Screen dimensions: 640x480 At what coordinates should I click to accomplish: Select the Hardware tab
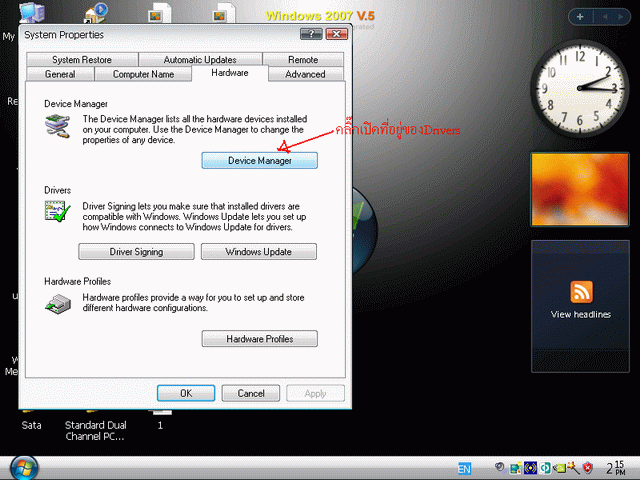230,73
